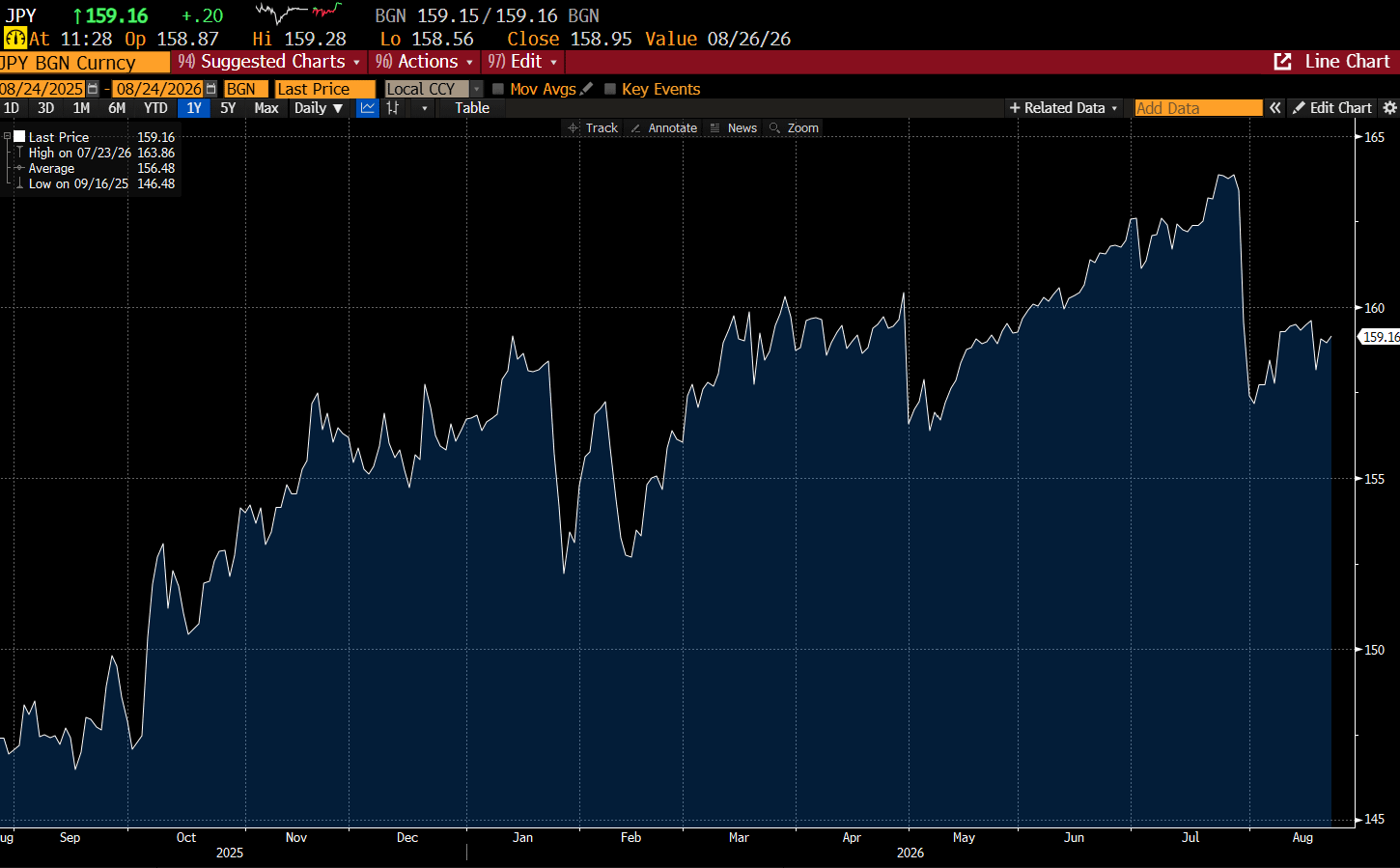Expand chart type options arrow
Screen dimensions: 1400x868
point(425,108)
